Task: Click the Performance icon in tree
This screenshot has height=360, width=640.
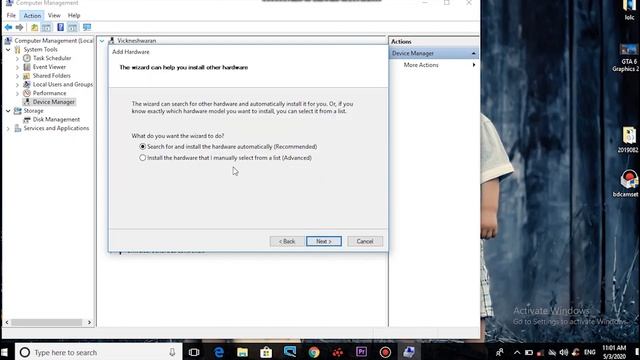Action: click(x=27, y=93)
